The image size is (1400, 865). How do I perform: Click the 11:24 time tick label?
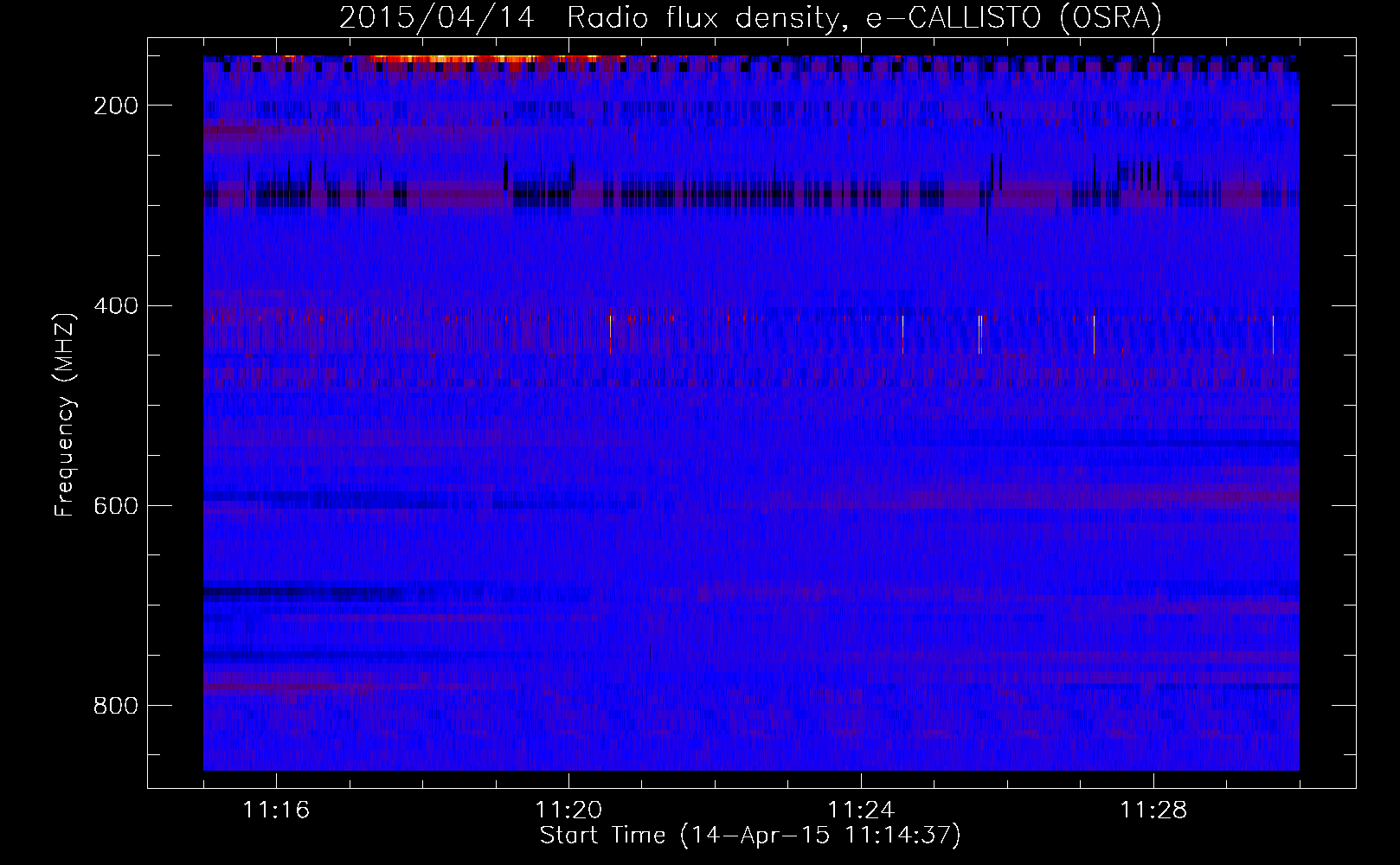click(861, 810)
